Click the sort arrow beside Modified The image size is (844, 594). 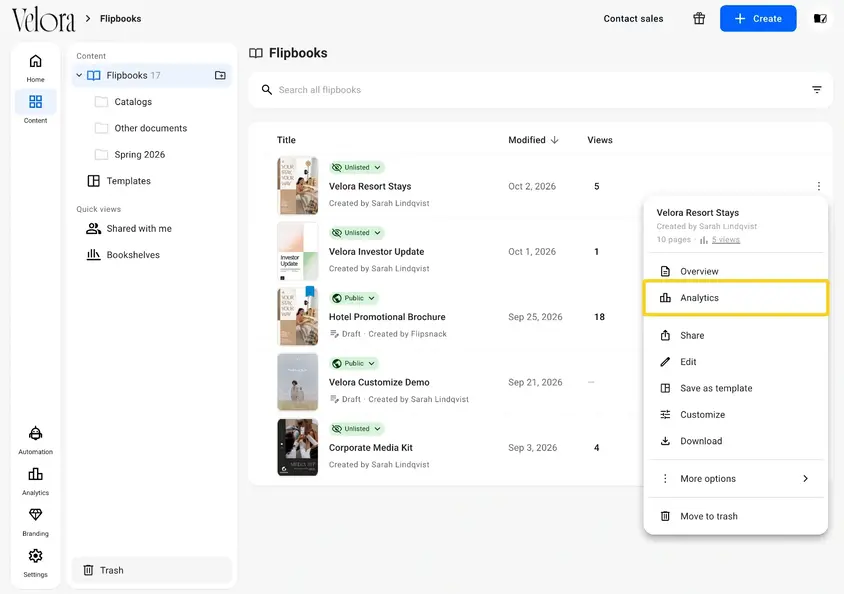point(554,140)
